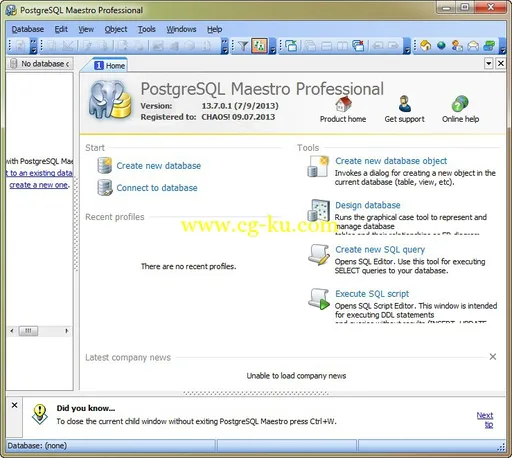
Task: Click the close all windows icon with red X
Action: [x=359, y=46]
